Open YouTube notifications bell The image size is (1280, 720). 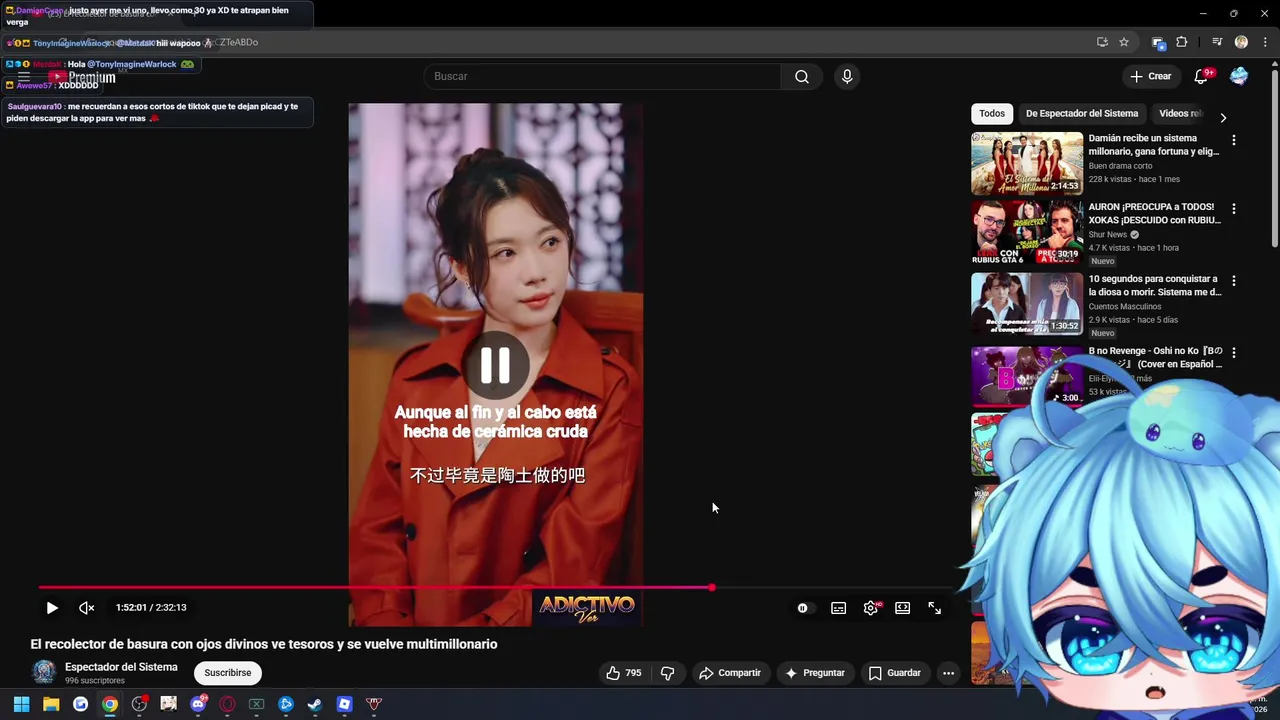pos(1202,77)
